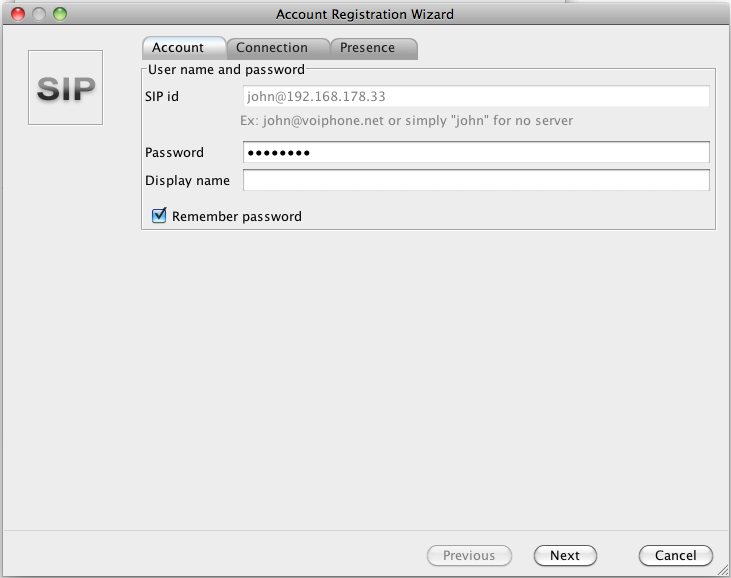Minimize the wizard using the yellow button
The width and height of the screenshot is (731, 578).
pyautogui.click(x=39, y=14)
